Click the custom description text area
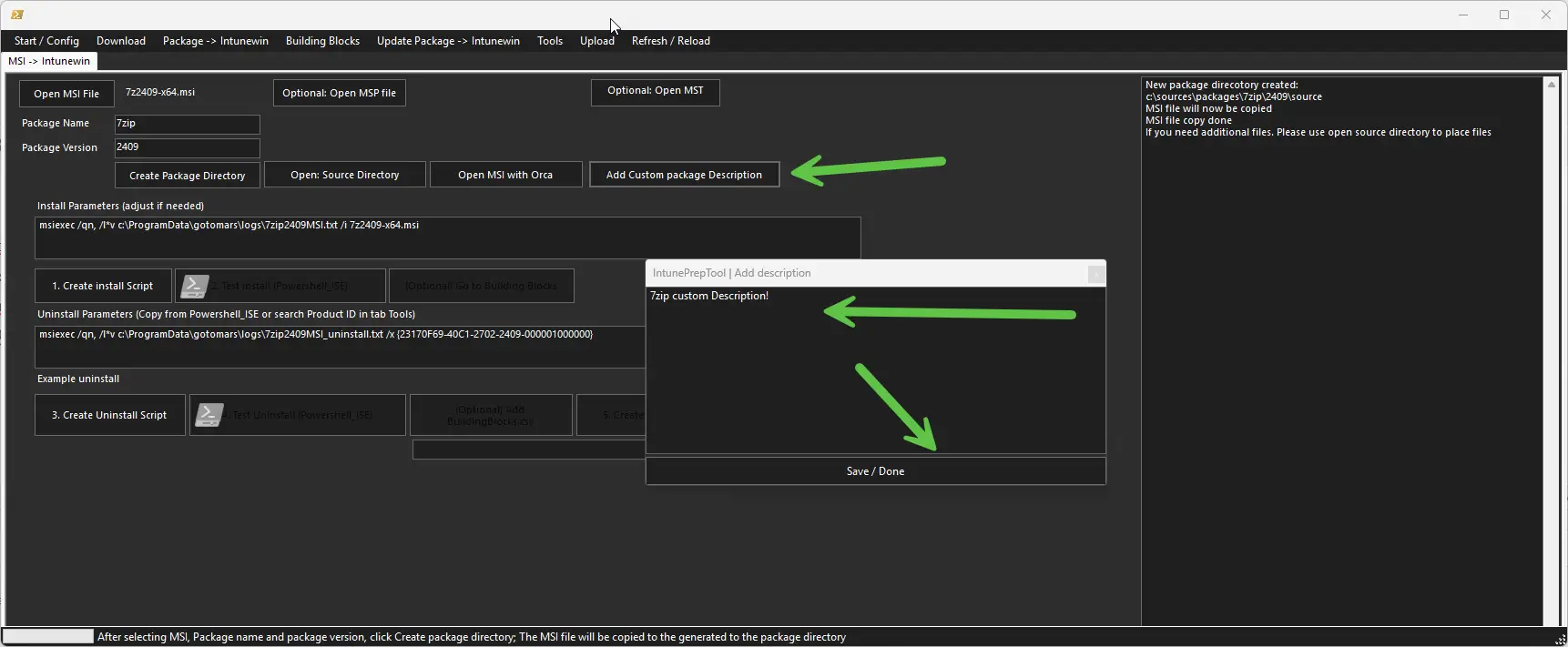 click(x=876, y=370)
